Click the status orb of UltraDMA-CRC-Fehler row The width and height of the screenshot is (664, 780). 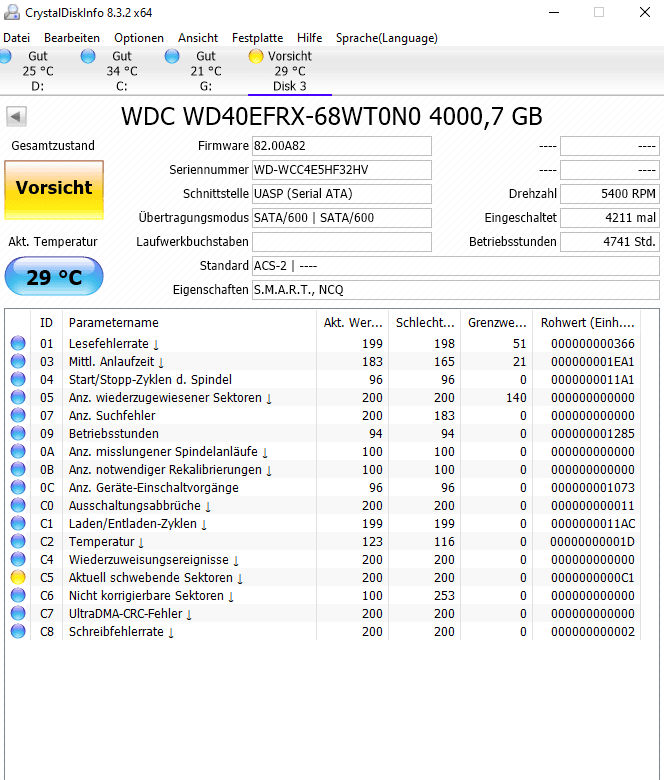(18, 613)
